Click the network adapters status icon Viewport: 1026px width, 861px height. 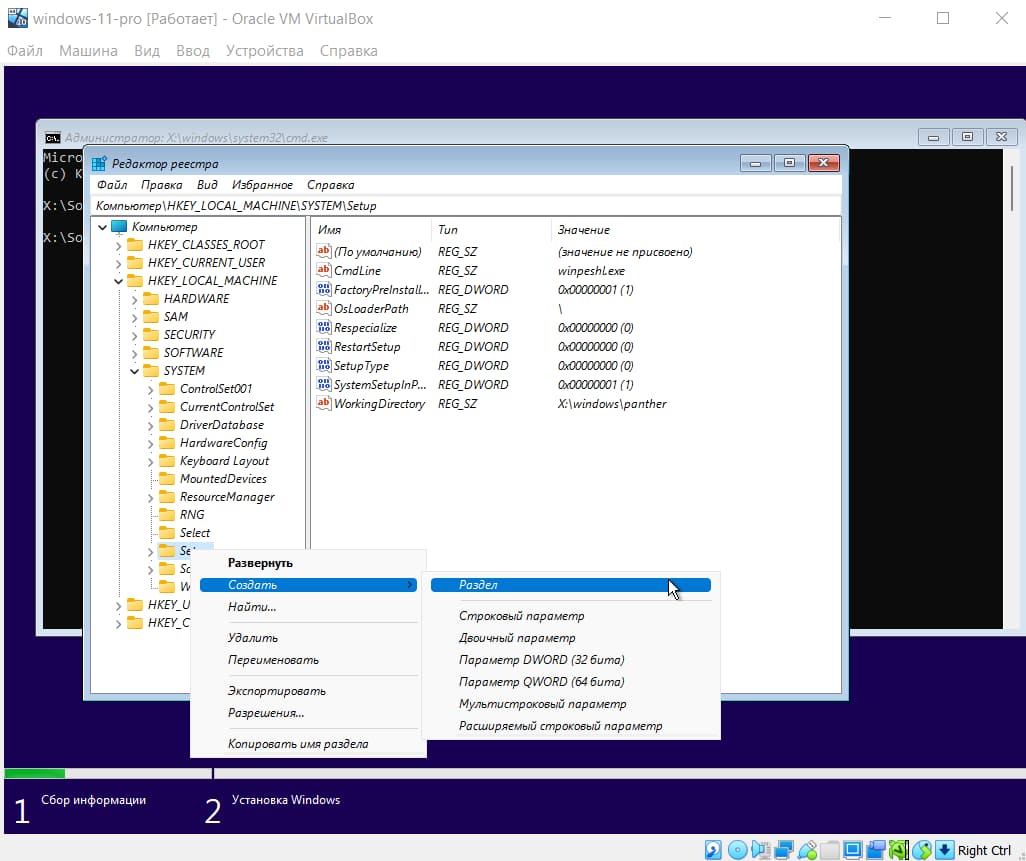[x=783, y=850]
